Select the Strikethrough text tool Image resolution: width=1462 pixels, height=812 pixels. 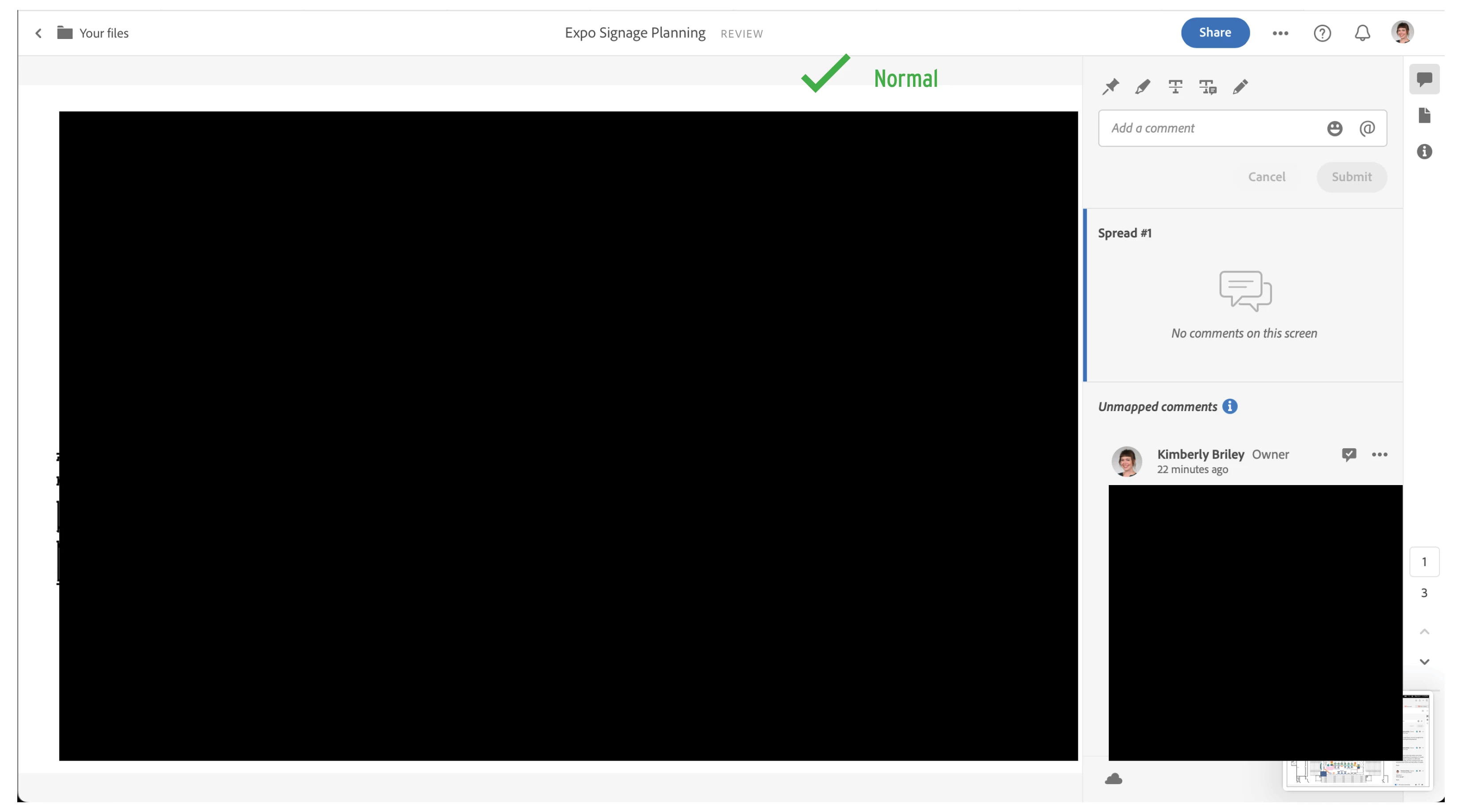pos(1175,87)
